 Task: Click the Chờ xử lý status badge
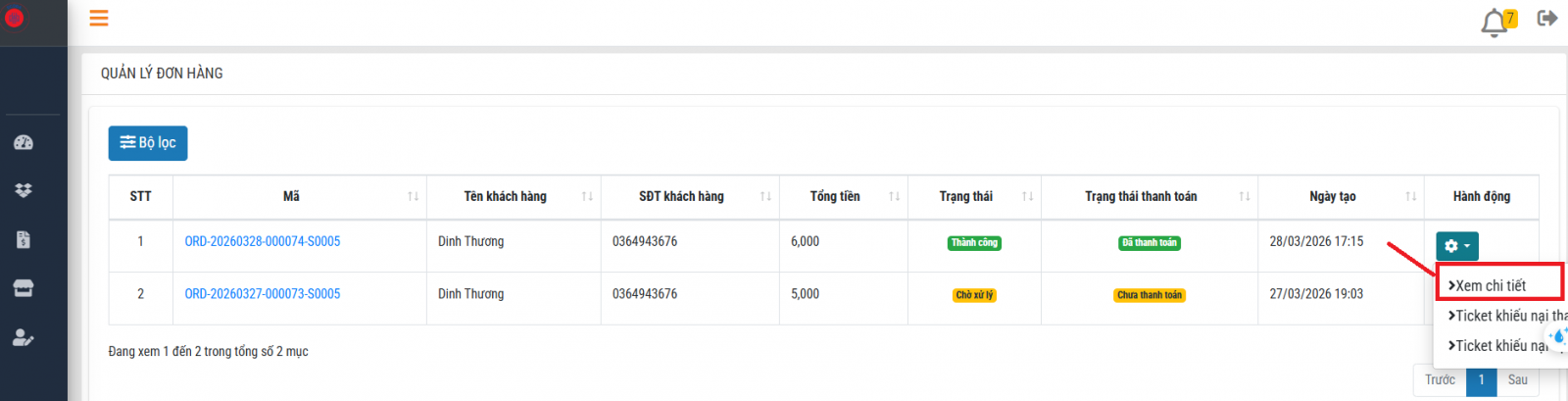pos(974,295)
